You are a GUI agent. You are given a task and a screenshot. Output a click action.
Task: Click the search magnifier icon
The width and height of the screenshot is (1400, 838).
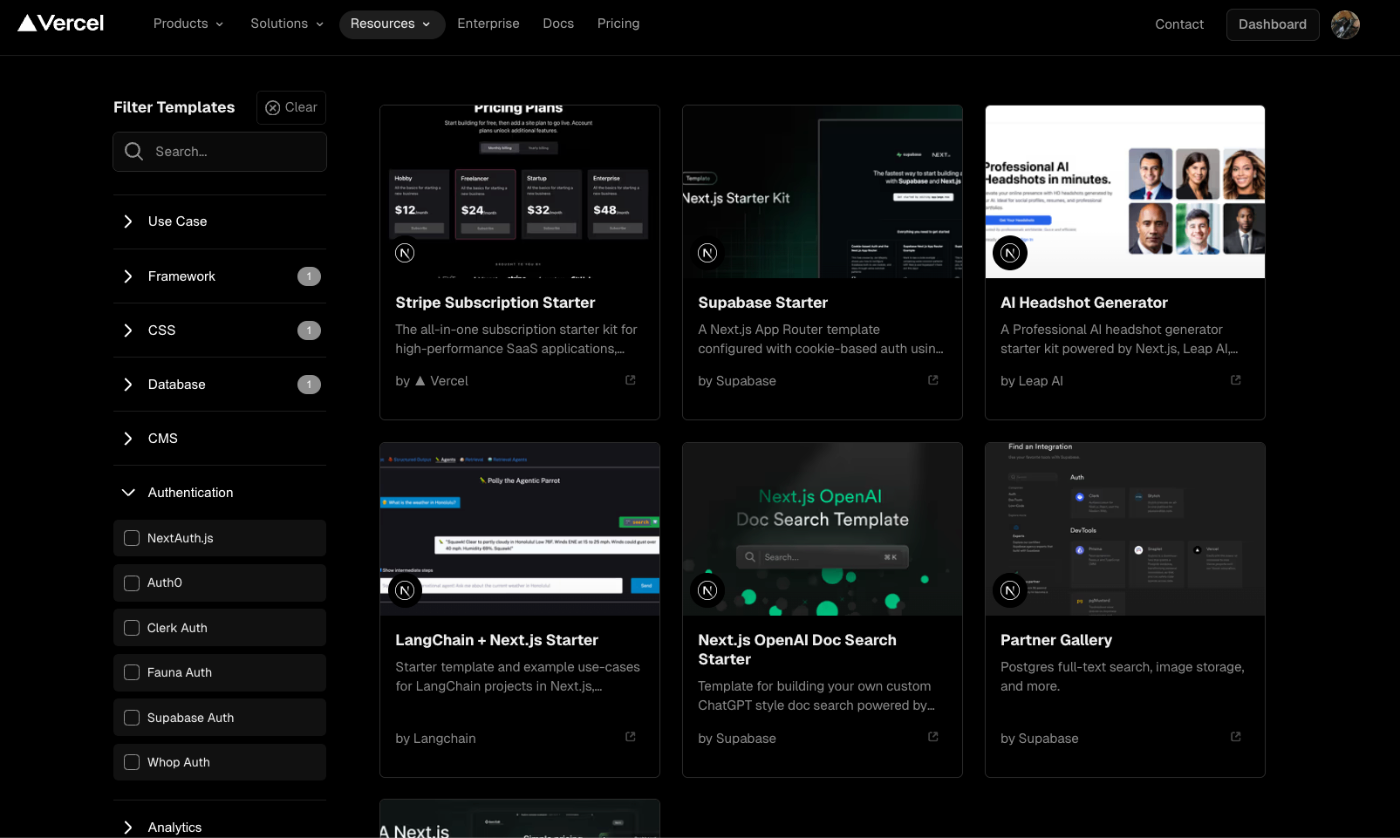pyautogui.click(x=133, y=151)
